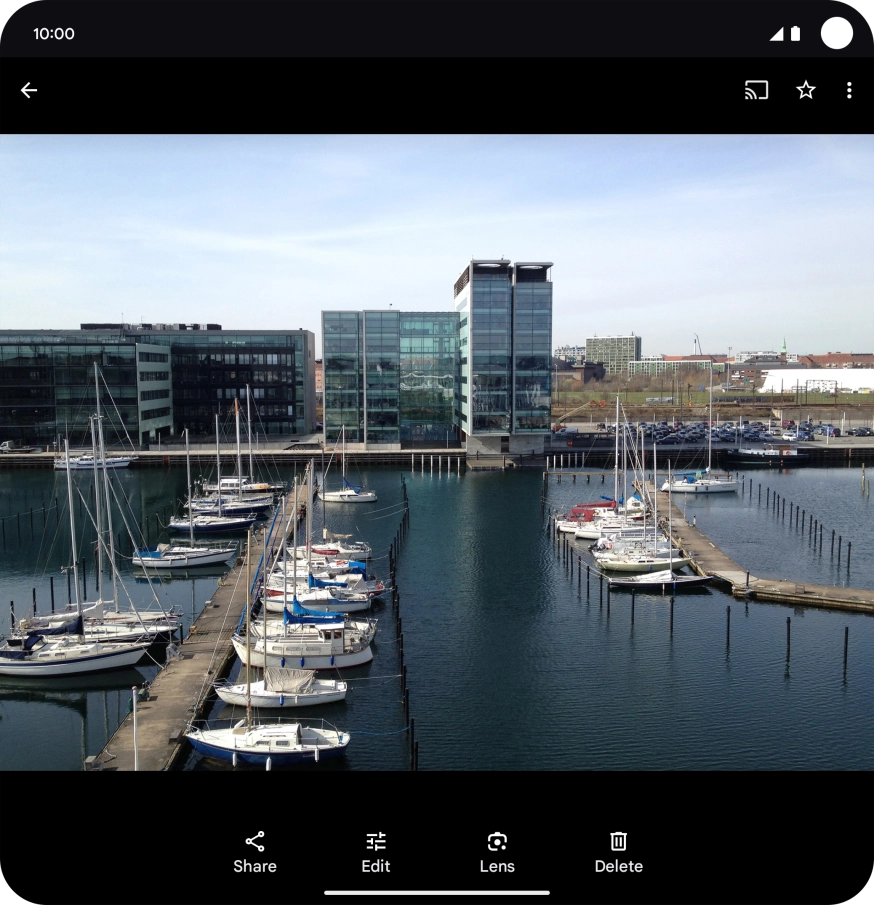Tap the Edit sliders icon
This screenshot has height=905, width=874.
(376, 841)
